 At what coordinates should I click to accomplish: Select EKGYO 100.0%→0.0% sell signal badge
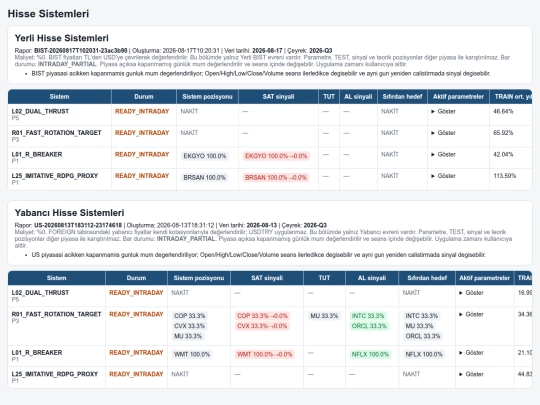click(276, 156)
